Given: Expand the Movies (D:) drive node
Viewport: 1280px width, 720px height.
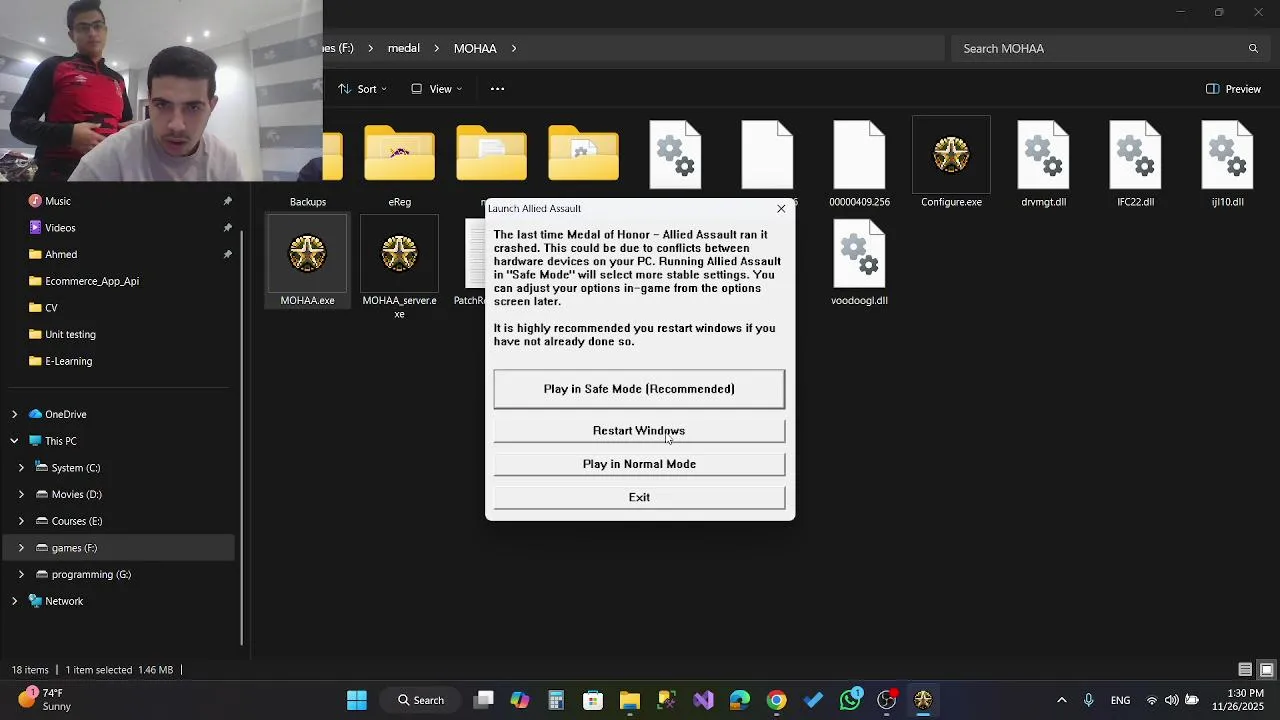Looking at the screenshot, I should click(21, 494).
